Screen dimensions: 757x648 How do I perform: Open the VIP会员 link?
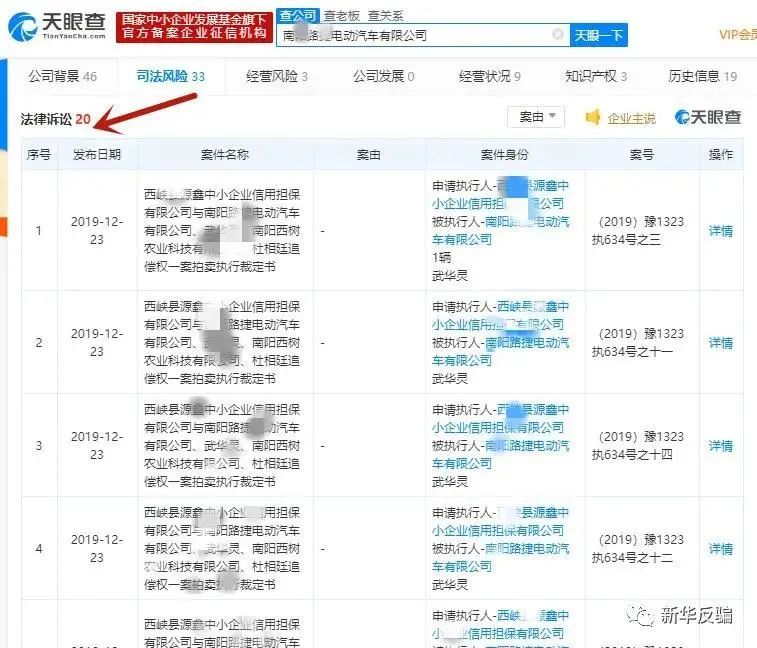coord(737,34)
